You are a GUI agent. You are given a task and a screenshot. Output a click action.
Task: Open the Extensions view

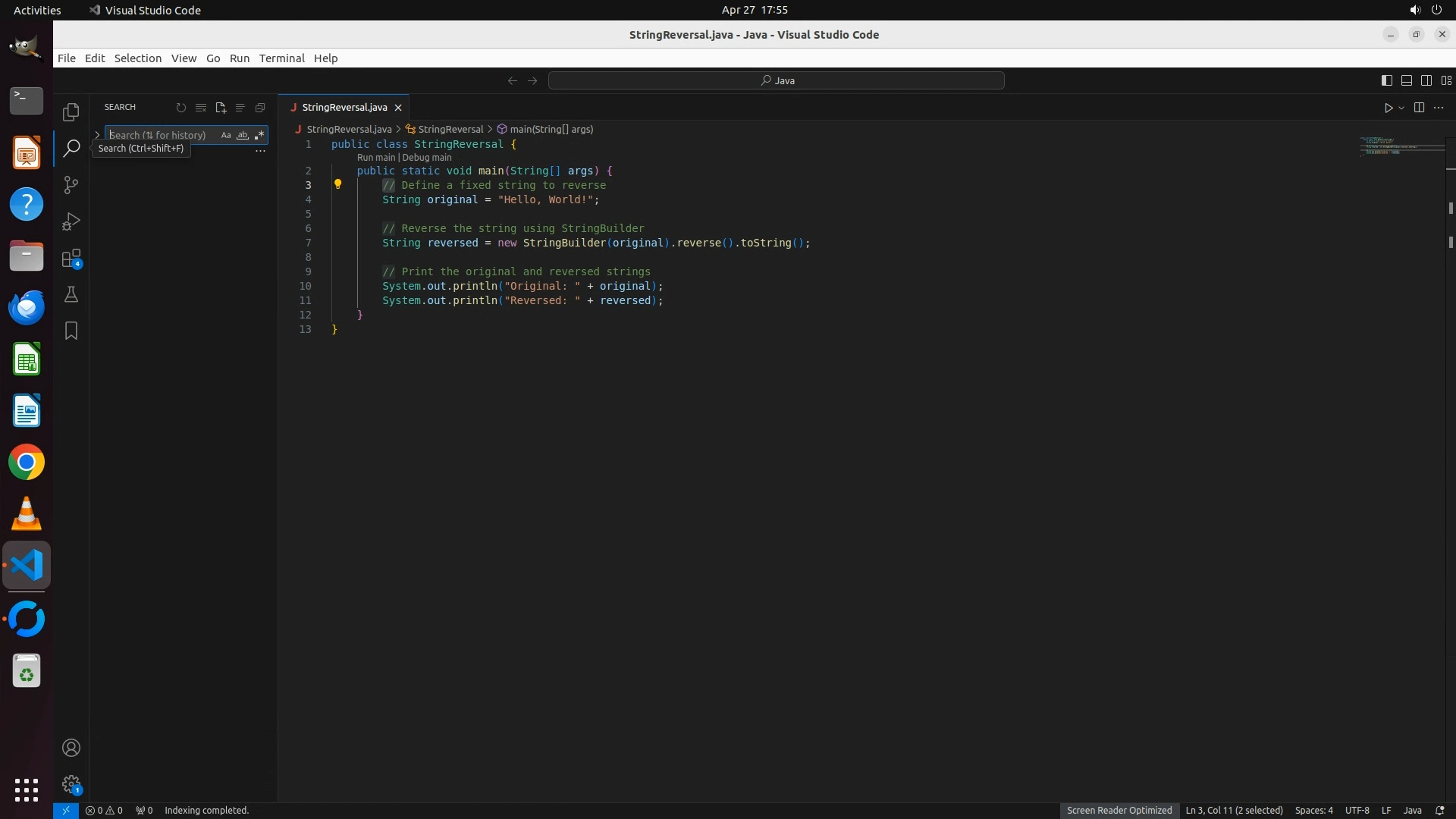pyautogui.click(x=71, y=259)
